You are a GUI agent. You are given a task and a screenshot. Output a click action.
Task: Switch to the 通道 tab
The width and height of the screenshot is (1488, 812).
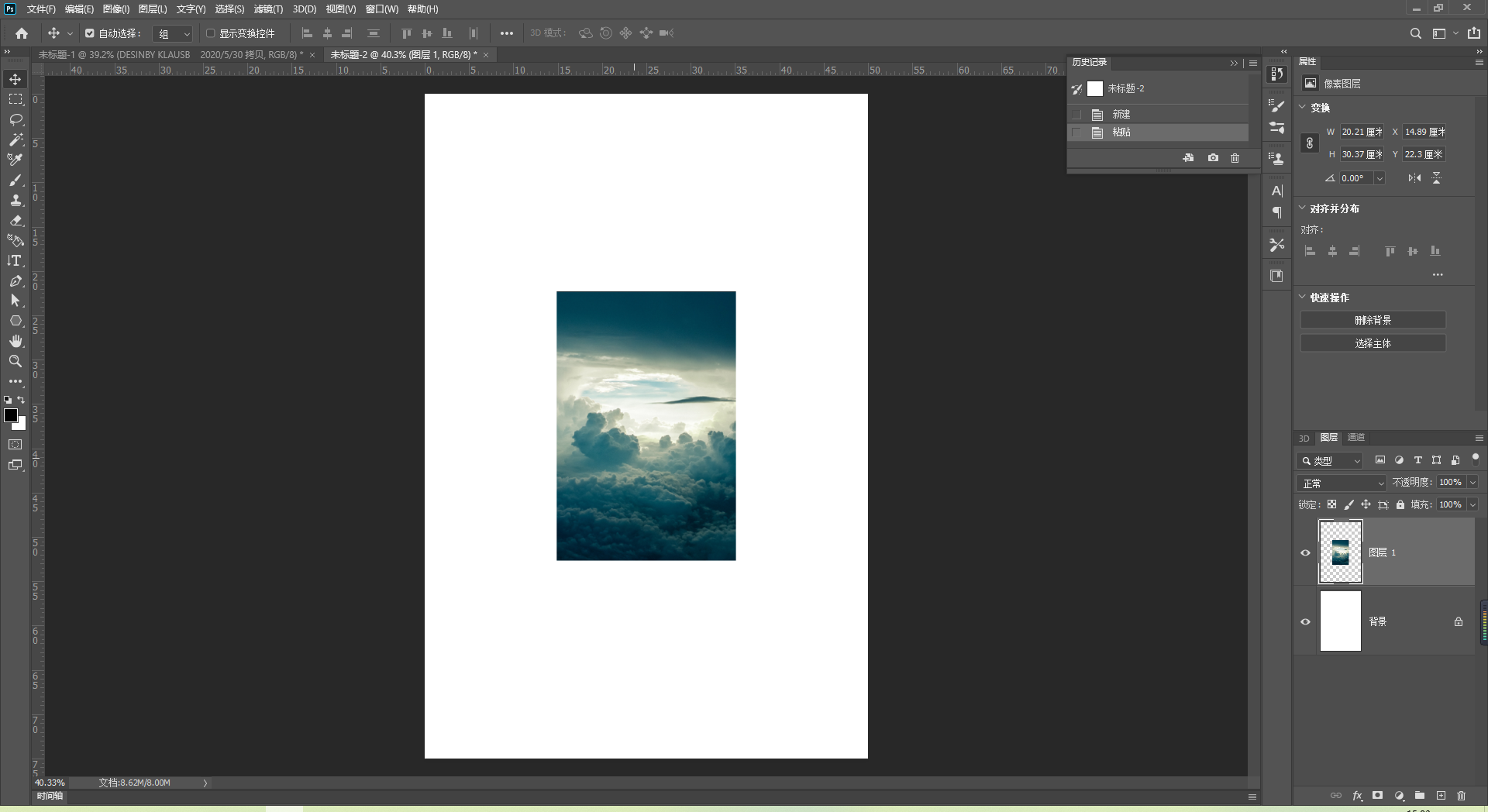(x=1355, y=438)
